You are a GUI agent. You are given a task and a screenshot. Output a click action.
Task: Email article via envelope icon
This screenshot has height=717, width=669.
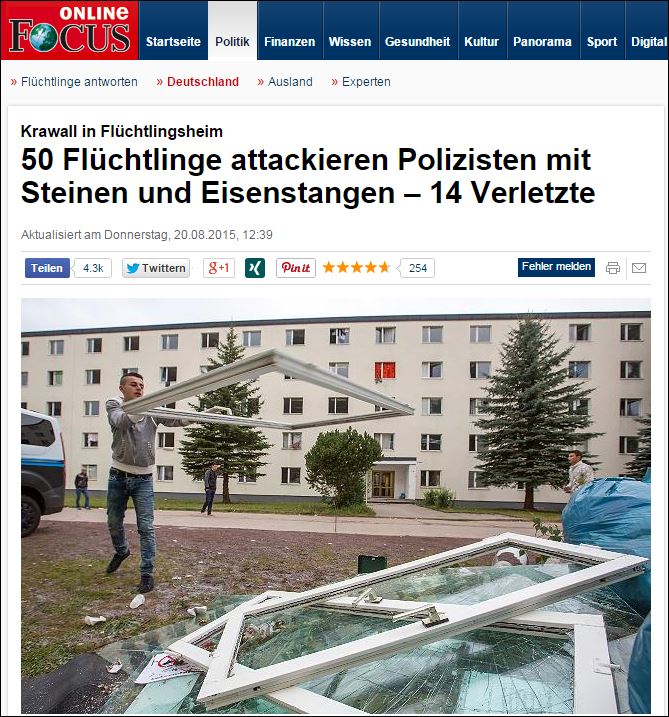coord(639,268)
